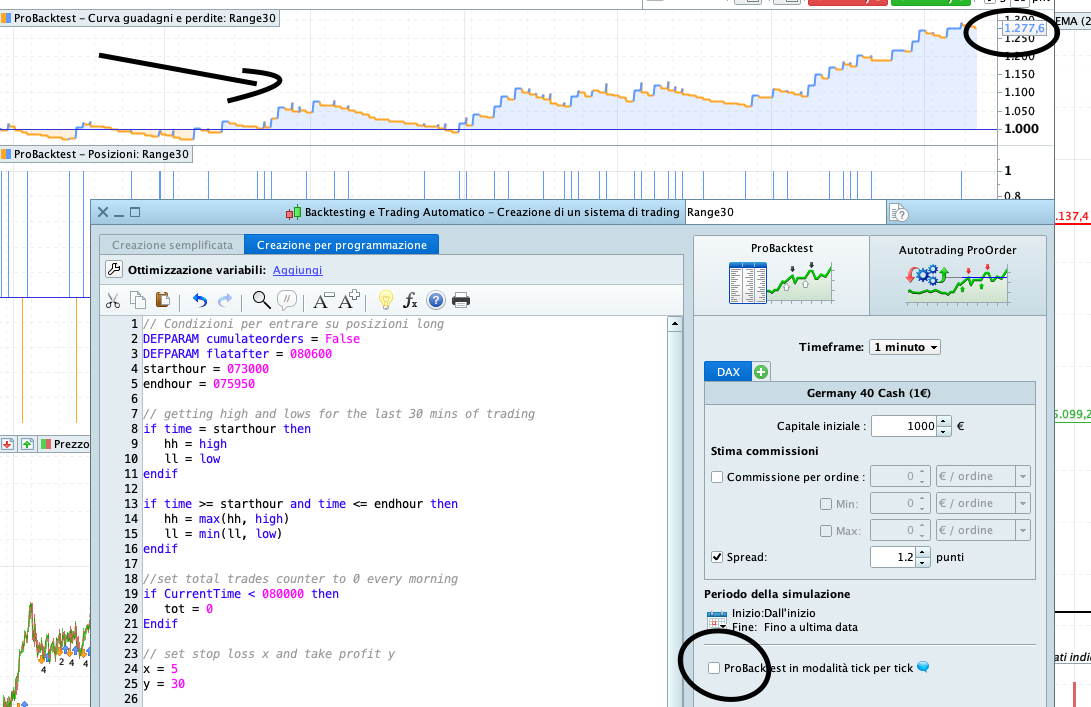Click code line endhour = 075950
This screenshot has height=707, width=1091.
pos(199,383)
